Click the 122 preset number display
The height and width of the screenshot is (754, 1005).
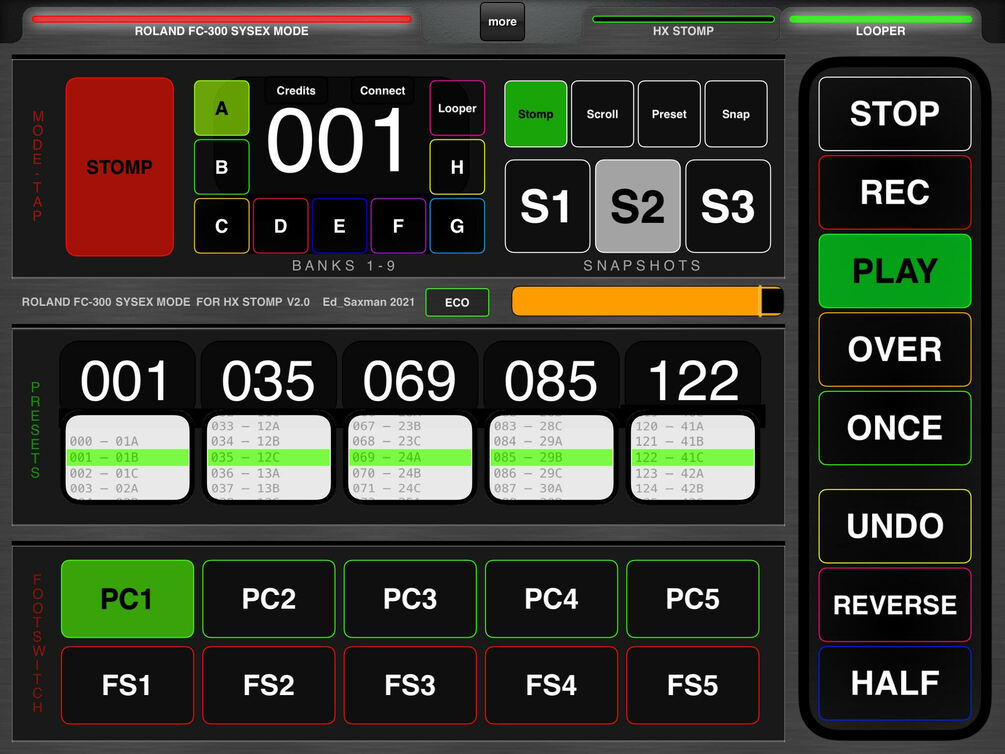693,381
